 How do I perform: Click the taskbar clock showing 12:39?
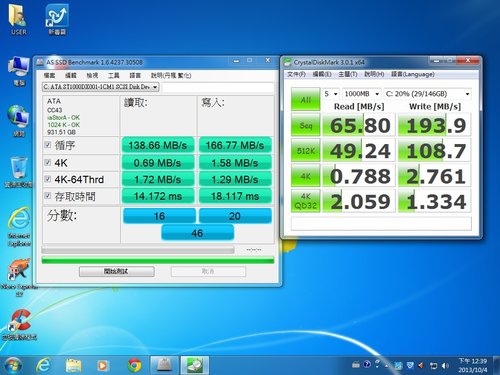point(472,365)
